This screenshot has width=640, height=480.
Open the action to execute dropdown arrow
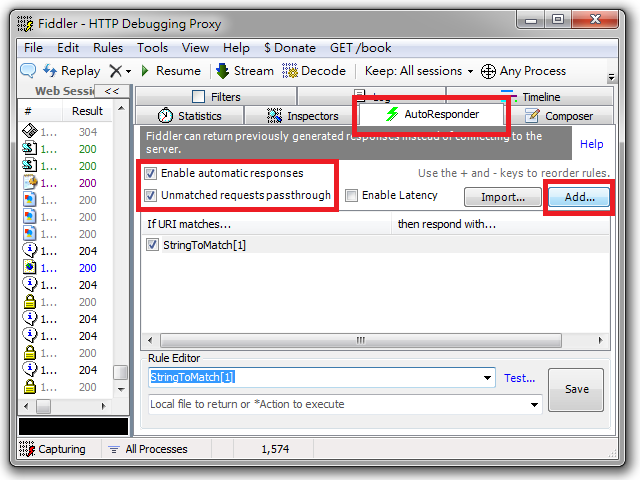[534, 405]
